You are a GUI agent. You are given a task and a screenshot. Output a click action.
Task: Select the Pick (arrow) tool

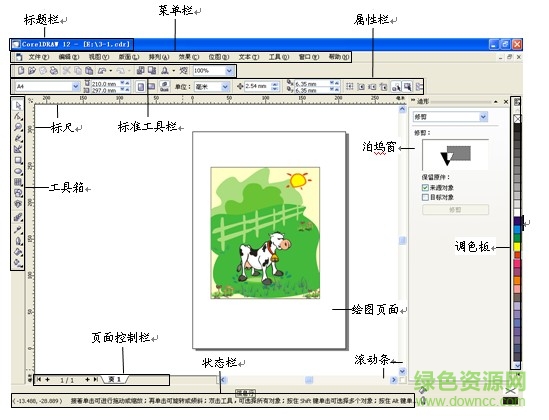tap(18, 105)
